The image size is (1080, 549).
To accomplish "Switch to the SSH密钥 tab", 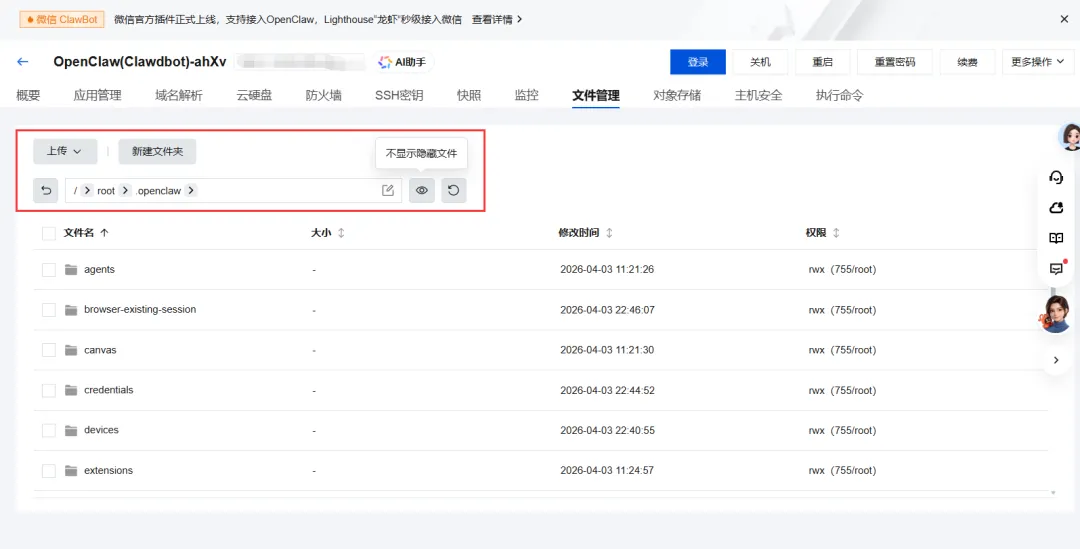I will point(399,95).
